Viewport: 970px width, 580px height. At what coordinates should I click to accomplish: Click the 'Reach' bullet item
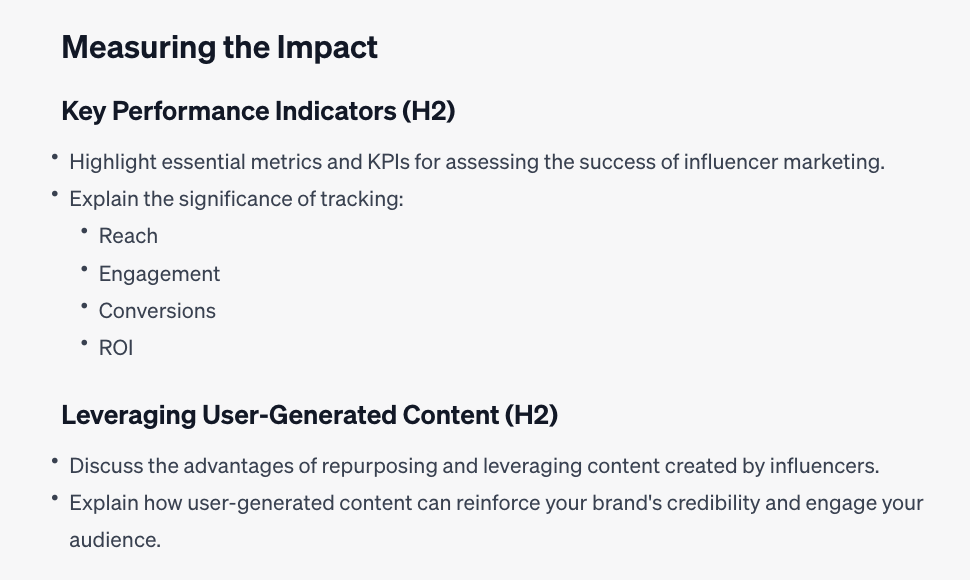coord(128,236)
